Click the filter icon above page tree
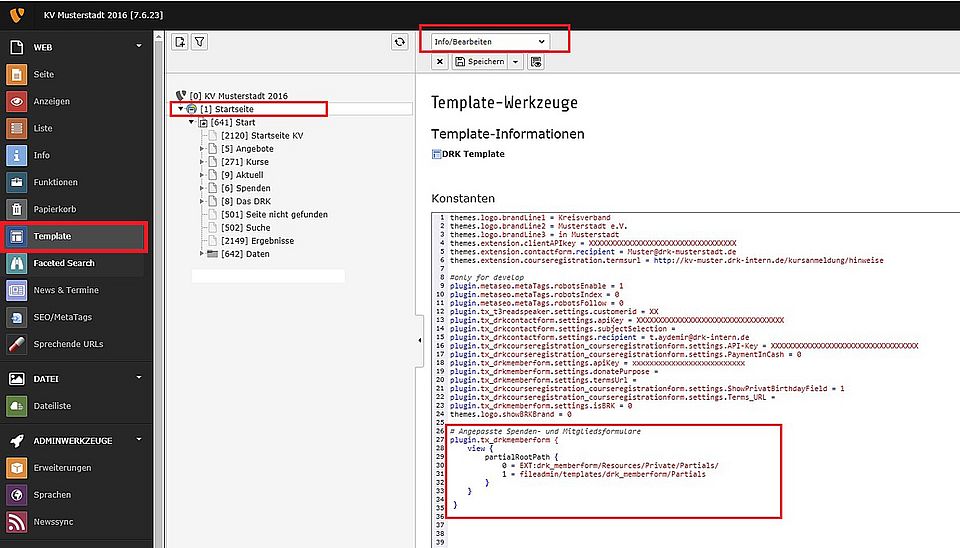Image resolution: width=960 pixels, height=548 pixels. (x=199, y=41)
